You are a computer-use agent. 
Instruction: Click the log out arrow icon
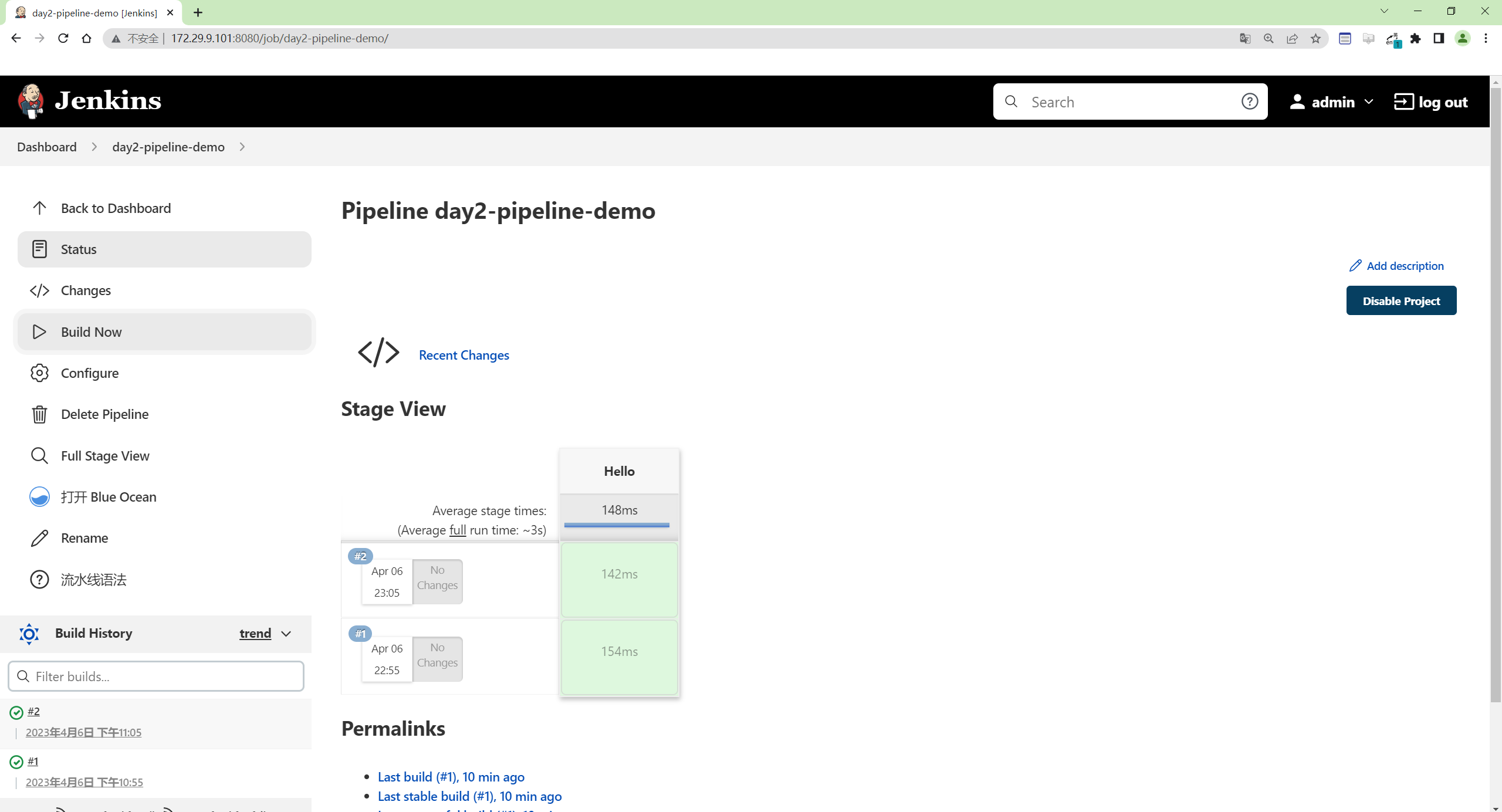click(x=1403, y=101)
